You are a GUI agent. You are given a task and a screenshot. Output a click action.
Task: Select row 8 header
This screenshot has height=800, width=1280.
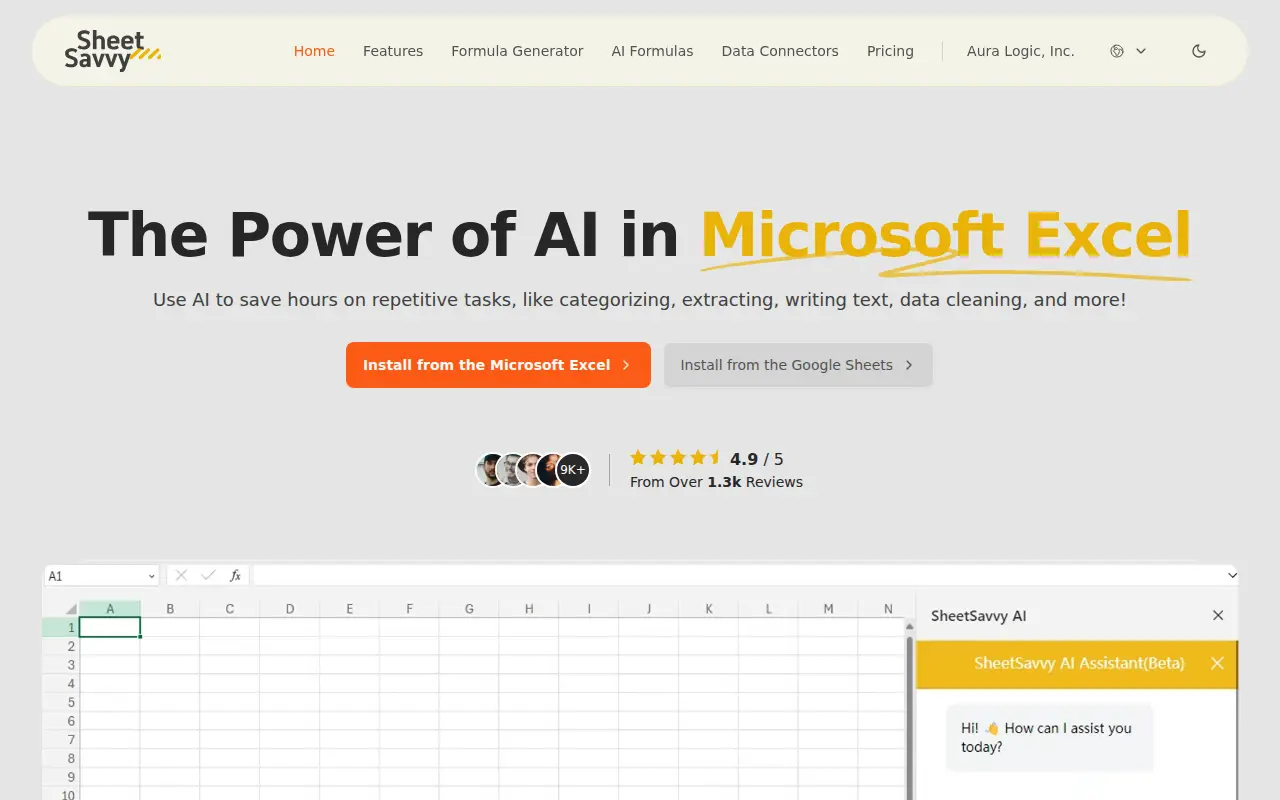(61, 759)
